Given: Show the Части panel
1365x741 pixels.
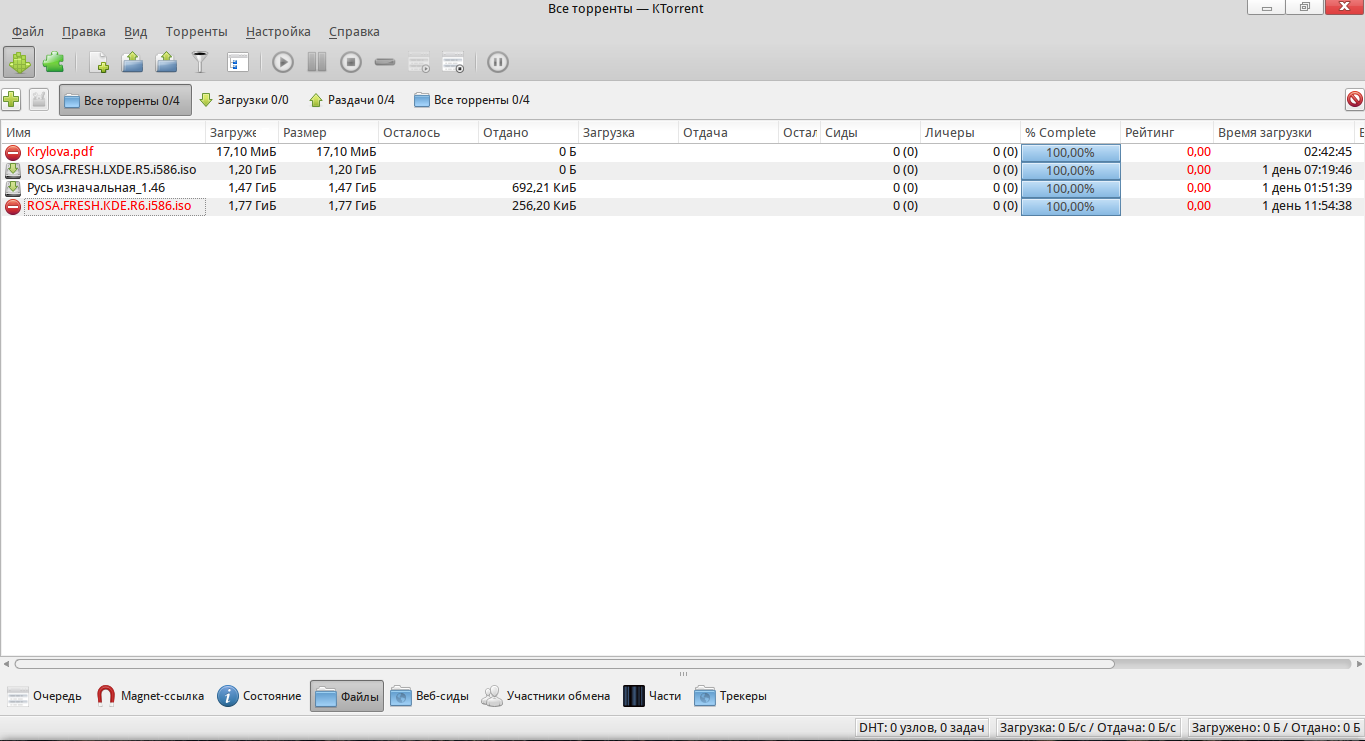Looking at the screenshot, I should pos(652,696).
